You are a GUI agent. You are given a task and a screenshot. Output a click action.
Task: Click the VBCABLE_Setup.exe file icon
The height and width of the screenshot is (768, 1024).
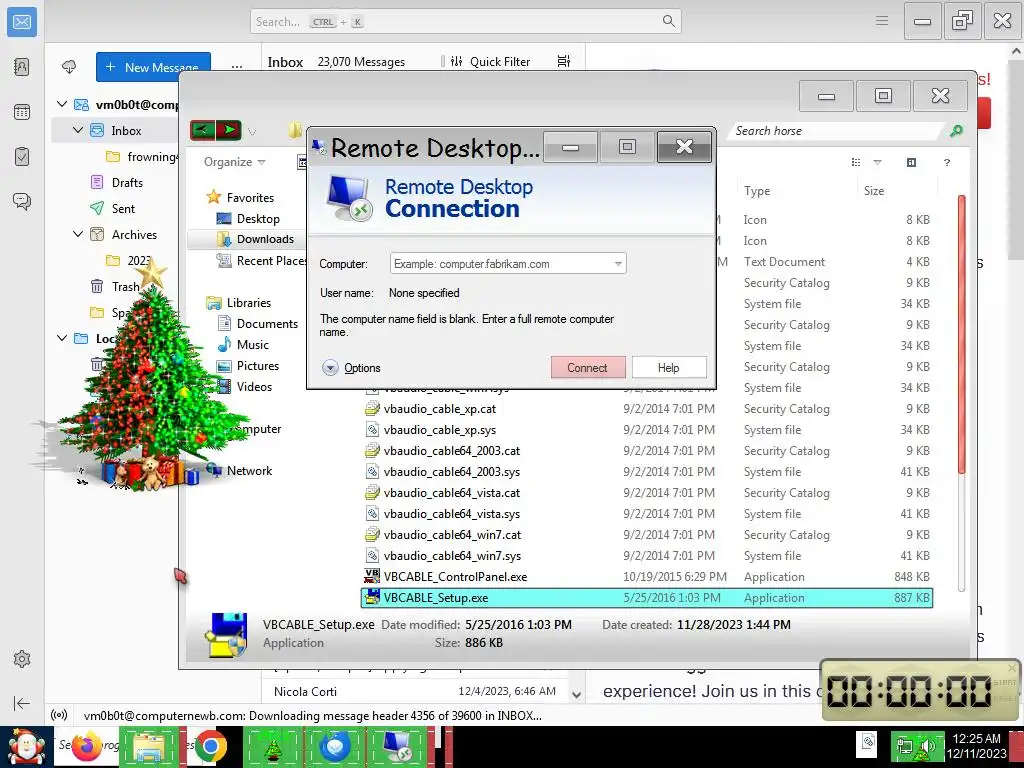(x=372, y=598)
